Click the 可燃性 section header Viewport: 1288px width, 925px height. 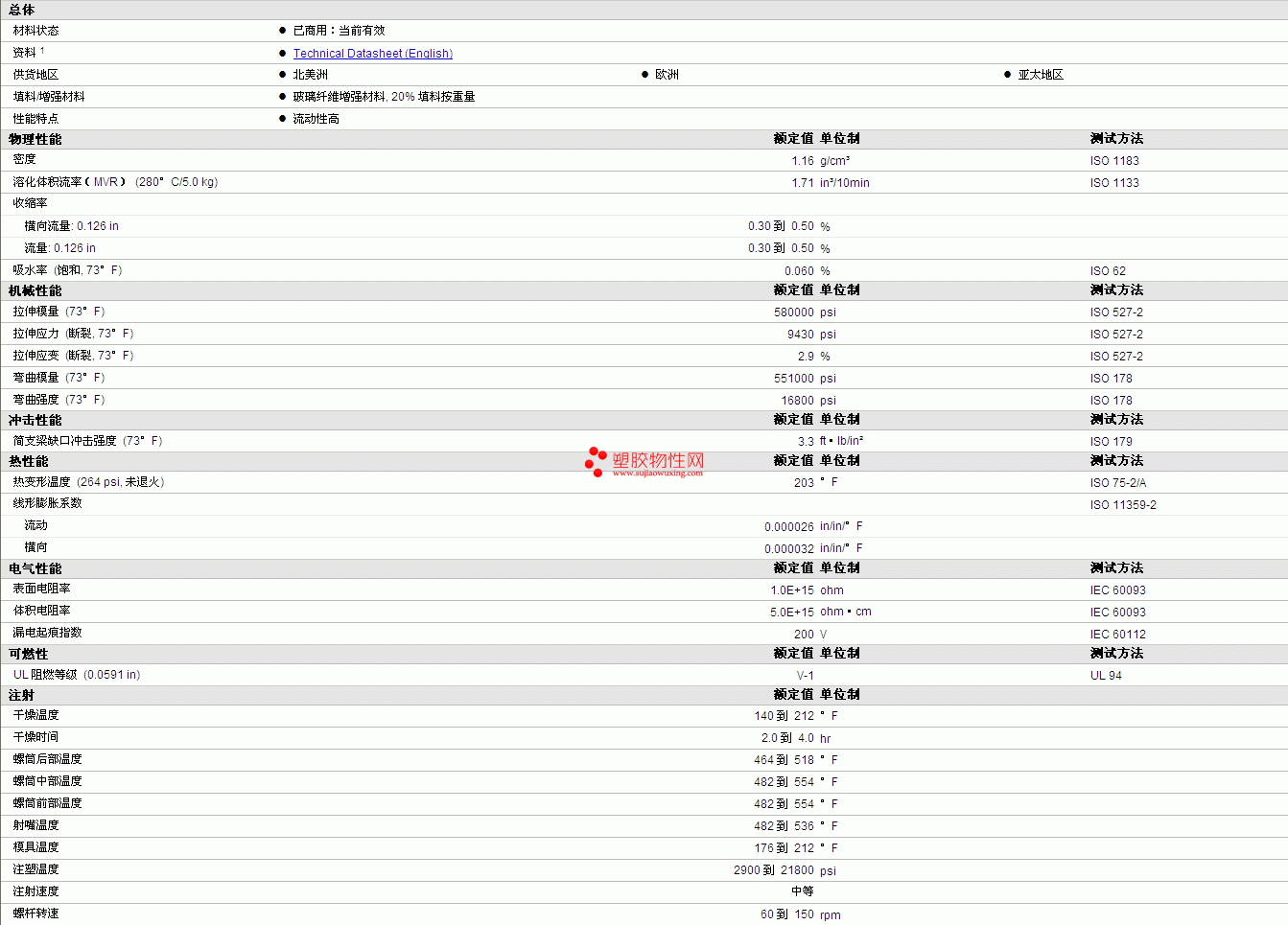(29, 654)
